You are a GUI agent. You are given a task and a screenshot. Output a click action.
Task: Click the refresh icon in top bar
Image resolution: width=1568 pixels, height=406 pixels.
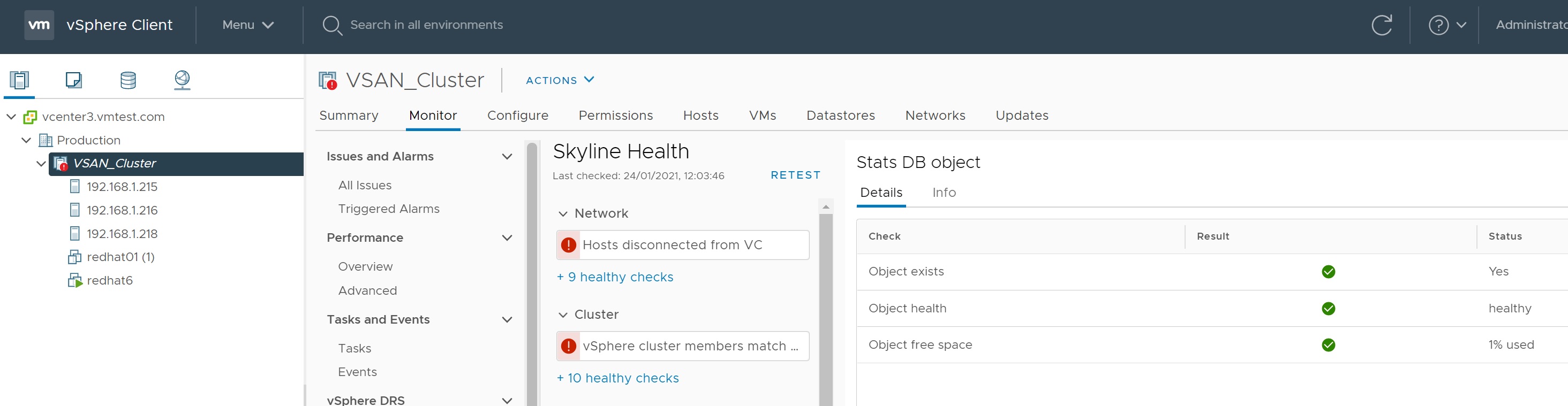pyautogui.click(x=1381, y=25)
